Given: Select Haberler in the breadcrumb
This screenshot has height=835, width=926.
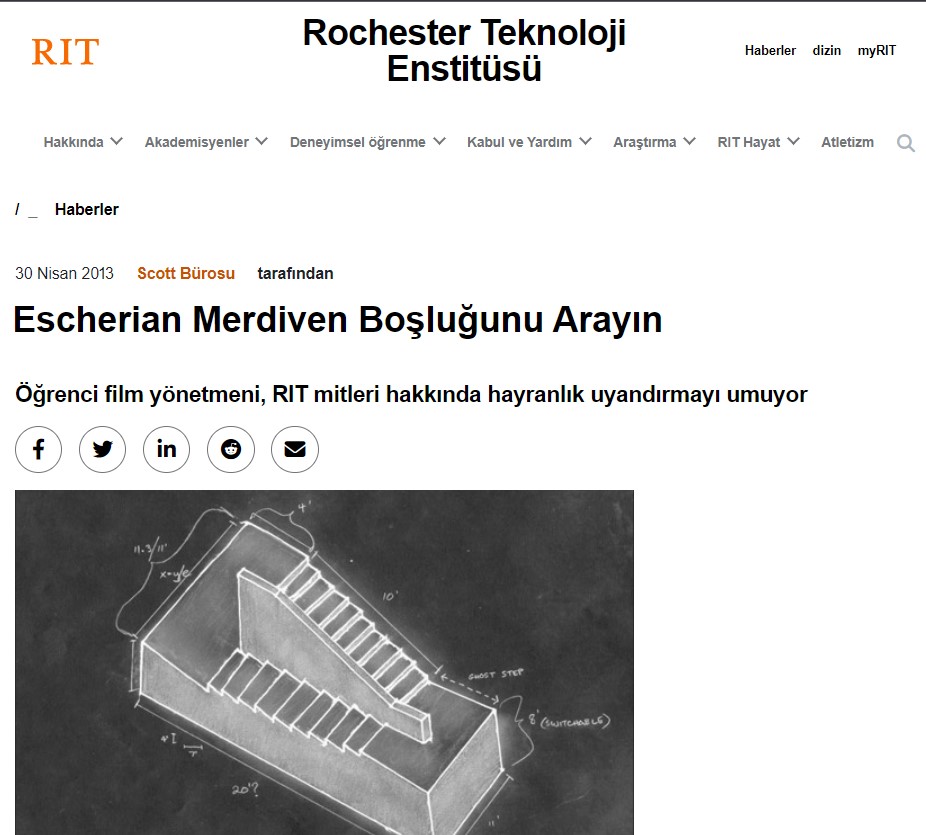Looking at the screenshot, I should 87,209.
